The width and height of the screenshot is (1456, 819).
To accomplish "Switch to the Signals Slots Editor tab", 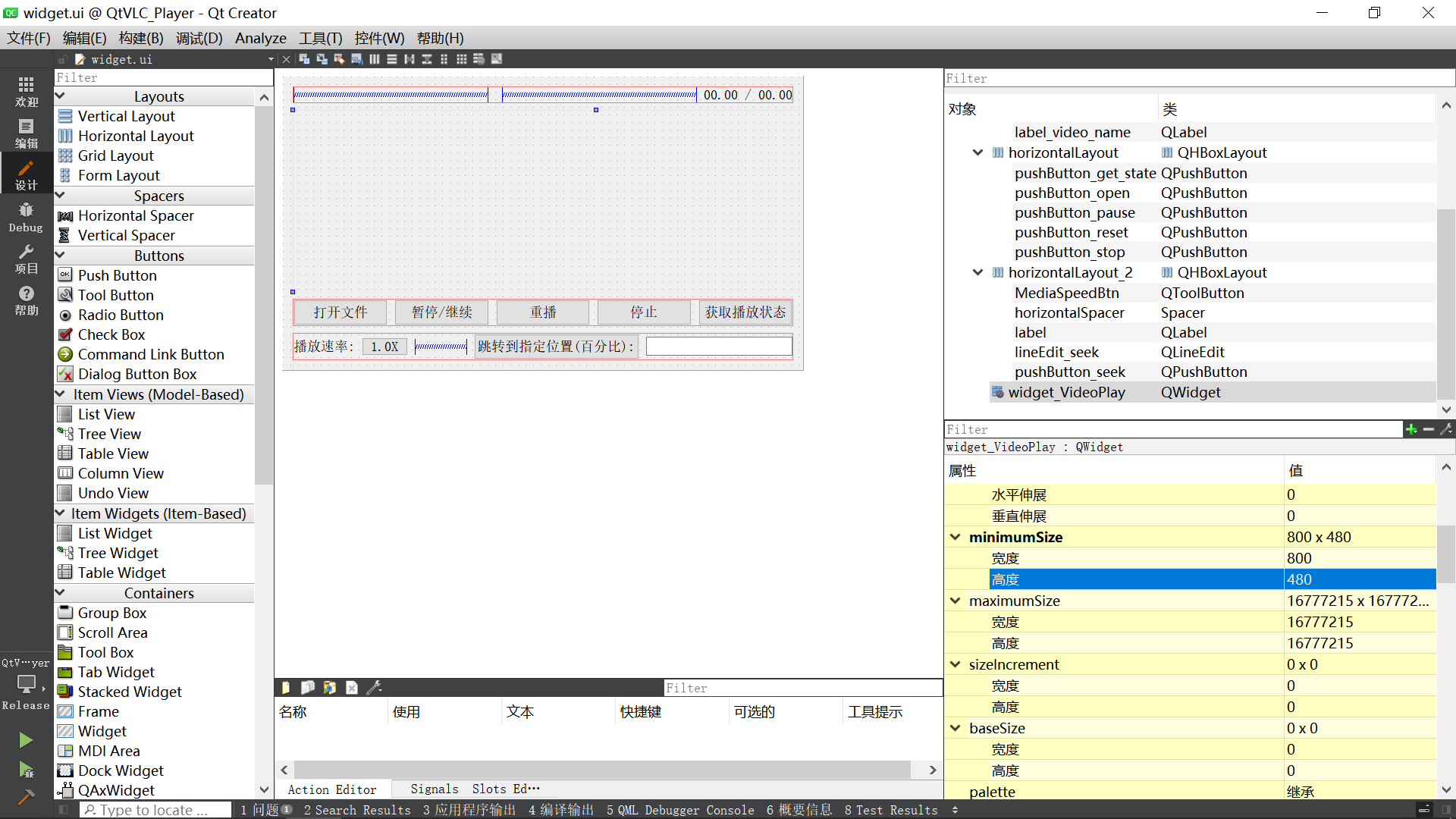I will pos(475,789).
